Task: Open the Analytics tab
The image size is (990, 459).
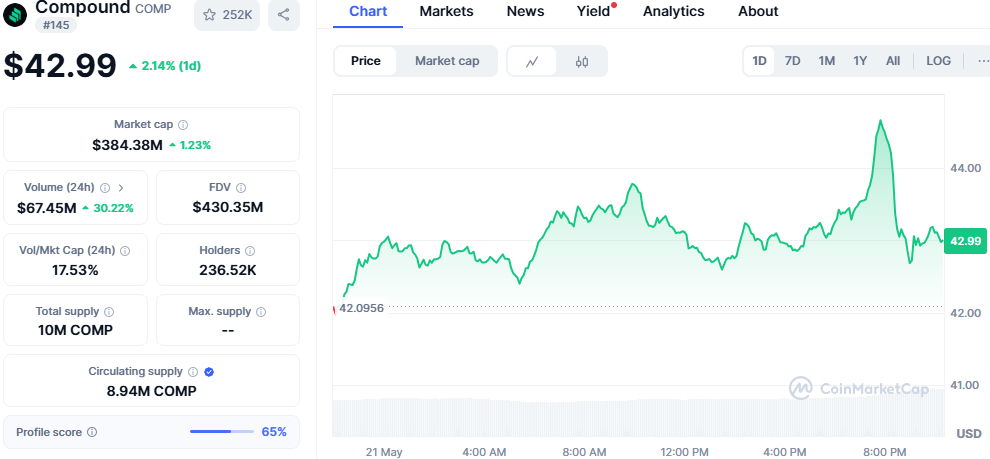Action: coord(673,11)
